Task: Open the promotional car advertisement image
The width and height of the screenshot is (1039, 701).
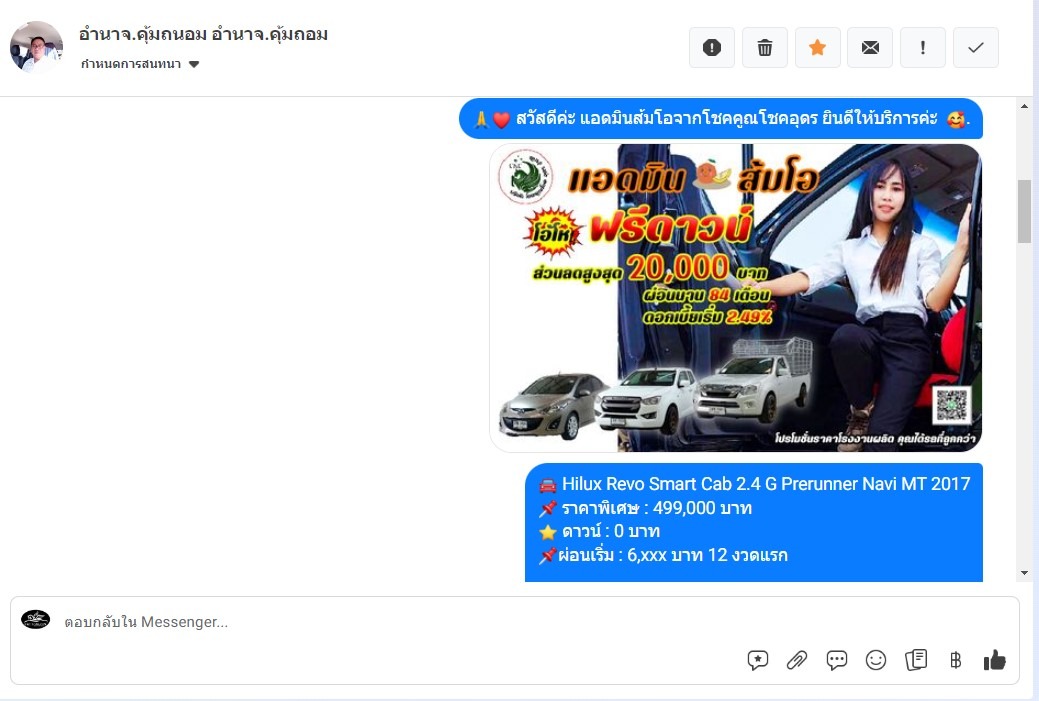Action: (x=736, y=297)
